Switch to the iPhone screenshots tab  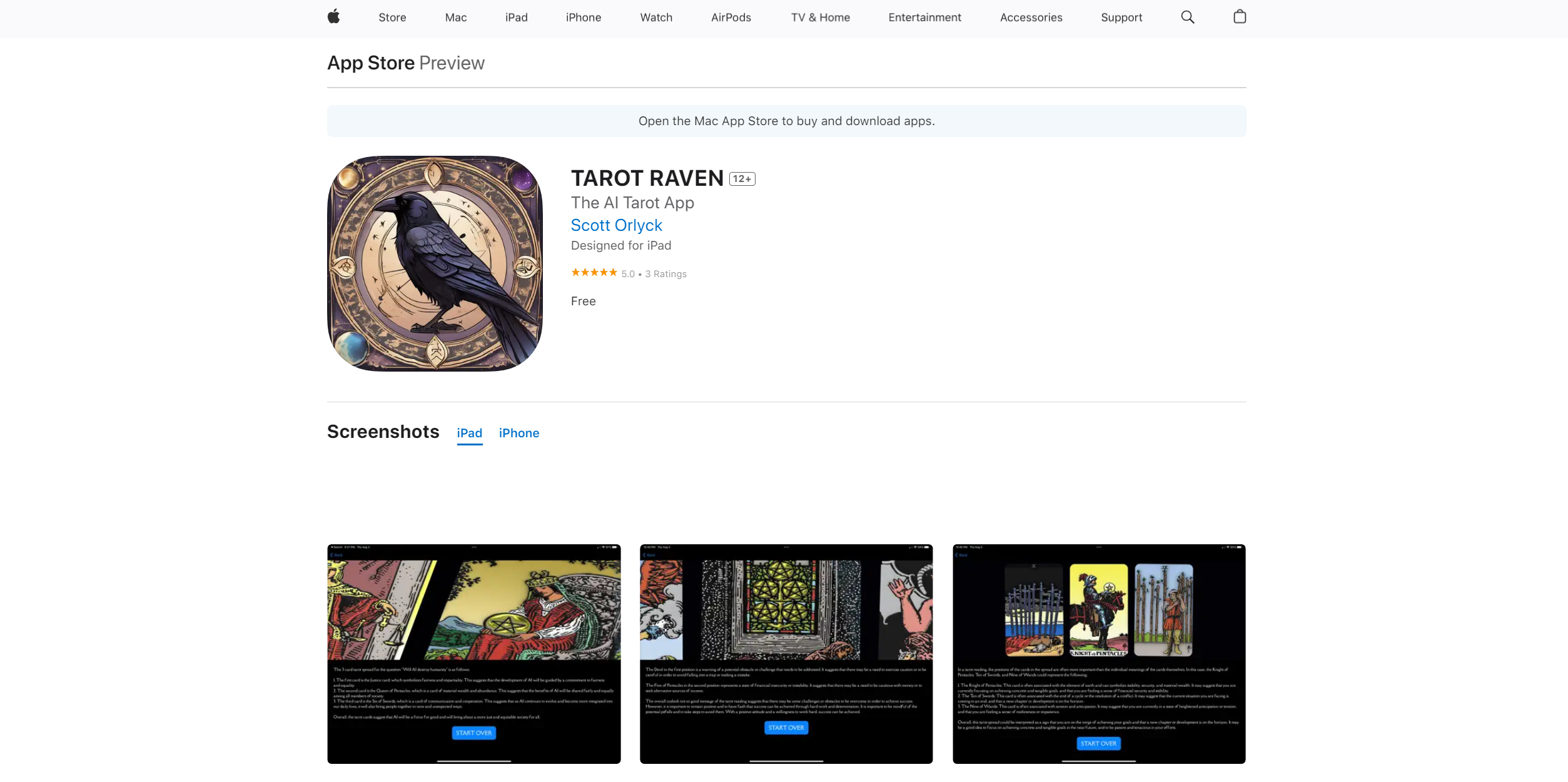pos(518,432)
